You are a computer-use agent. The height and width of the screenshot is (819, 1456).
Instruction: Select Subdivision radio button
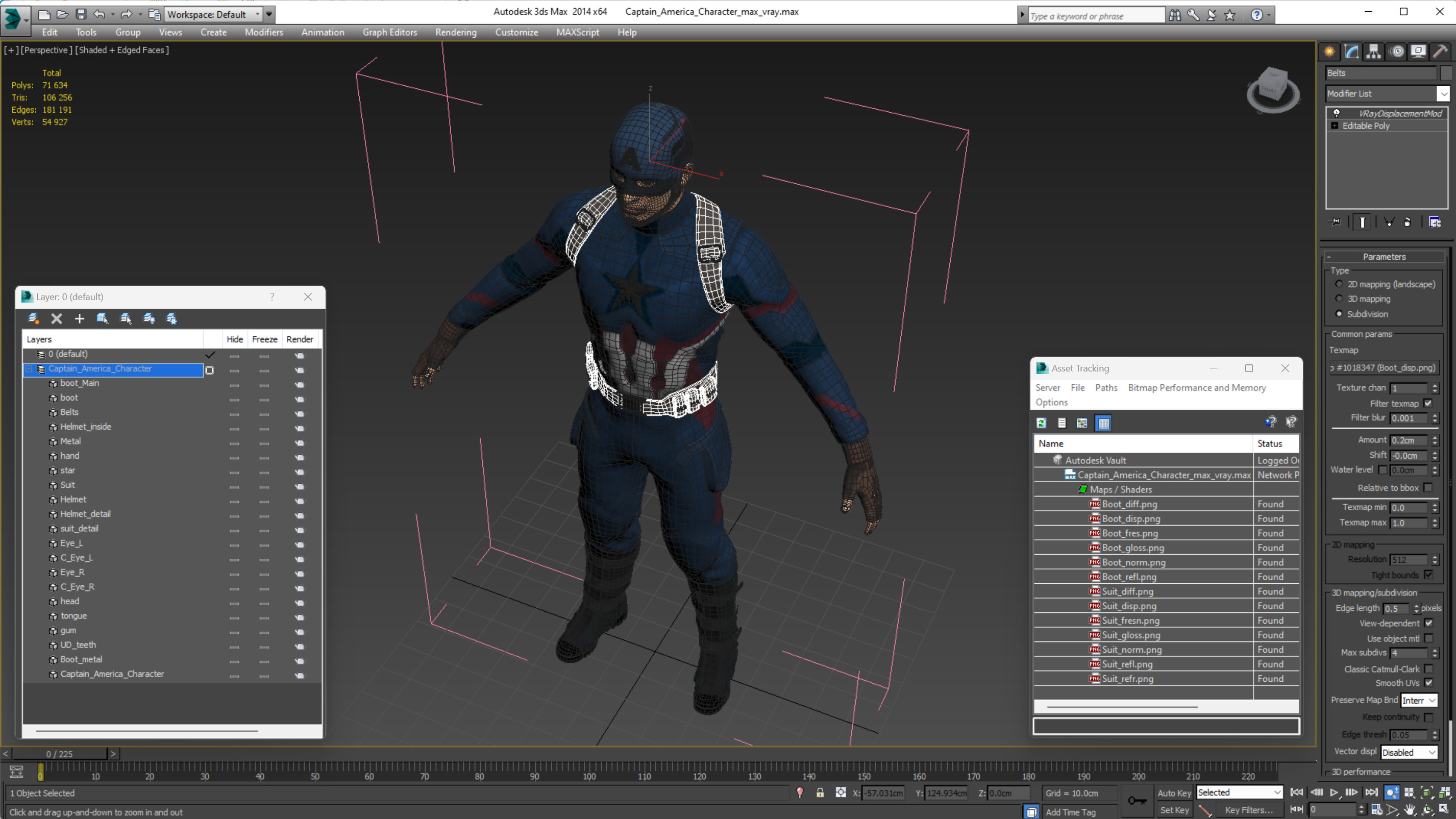click(x=1339, y=314)
